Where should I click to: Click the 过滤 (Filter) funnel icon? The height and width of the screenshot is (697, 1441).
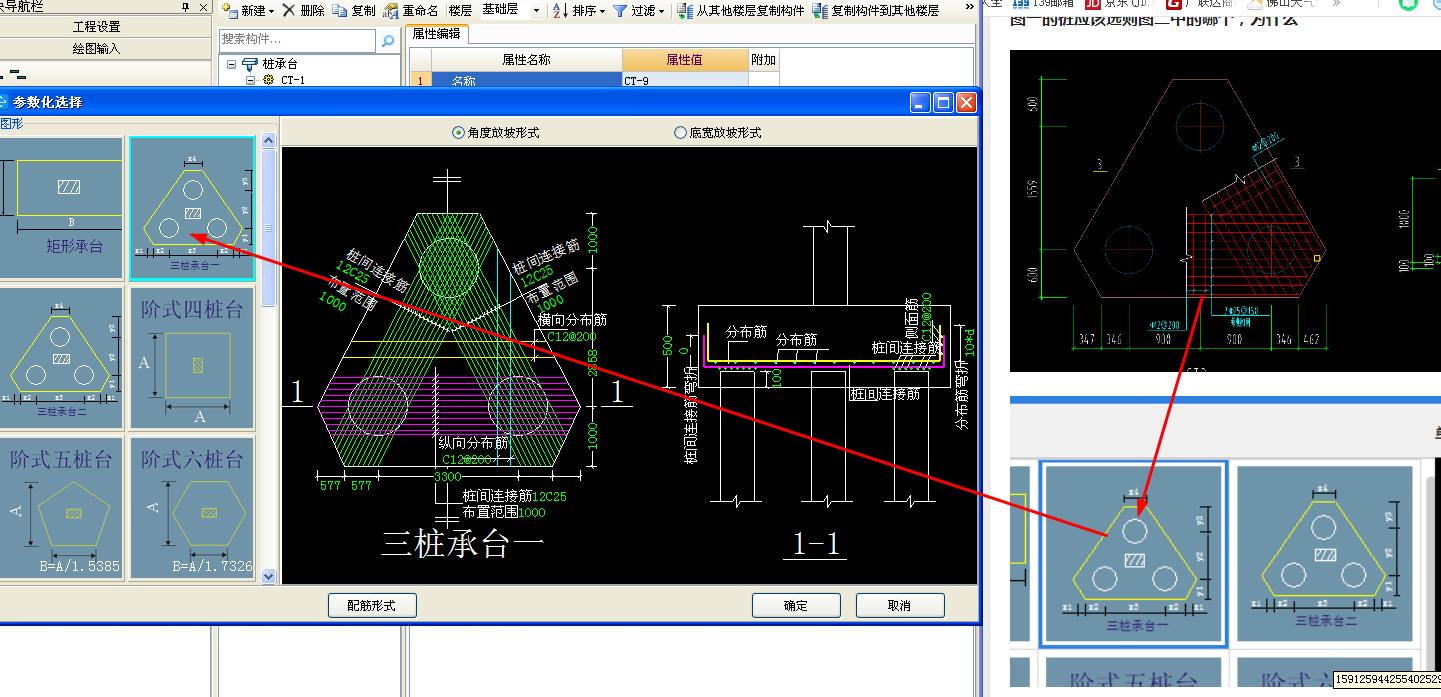coord(620,11)
